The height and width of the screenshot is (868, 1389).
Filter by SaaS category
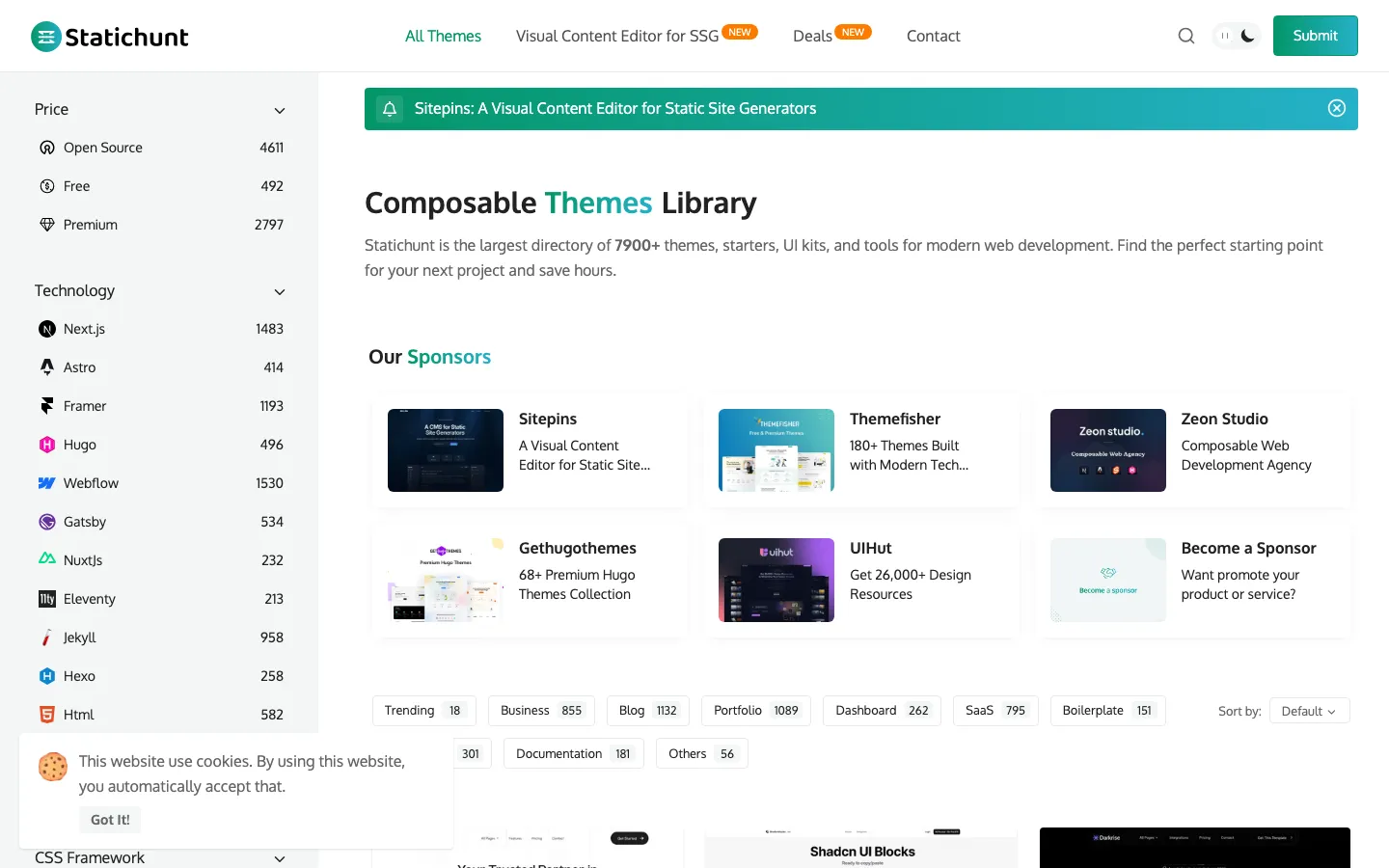tap(995, 711)
